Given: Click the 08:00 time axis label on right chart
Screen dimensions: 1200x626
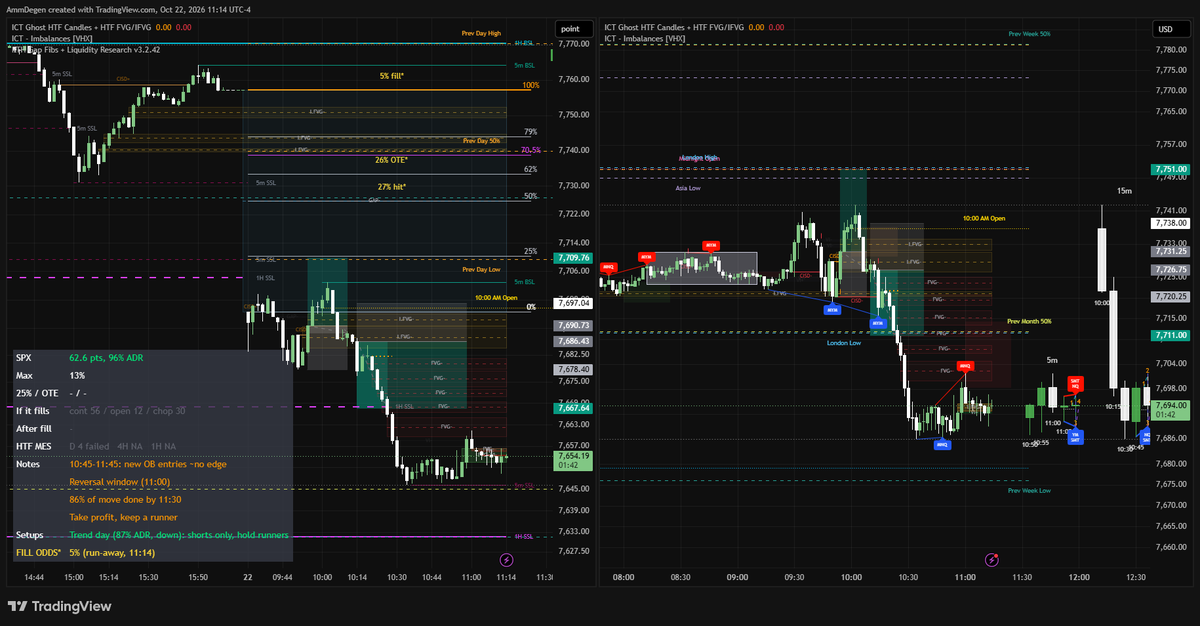Looking at the screenshot, I should pos(623,577).
